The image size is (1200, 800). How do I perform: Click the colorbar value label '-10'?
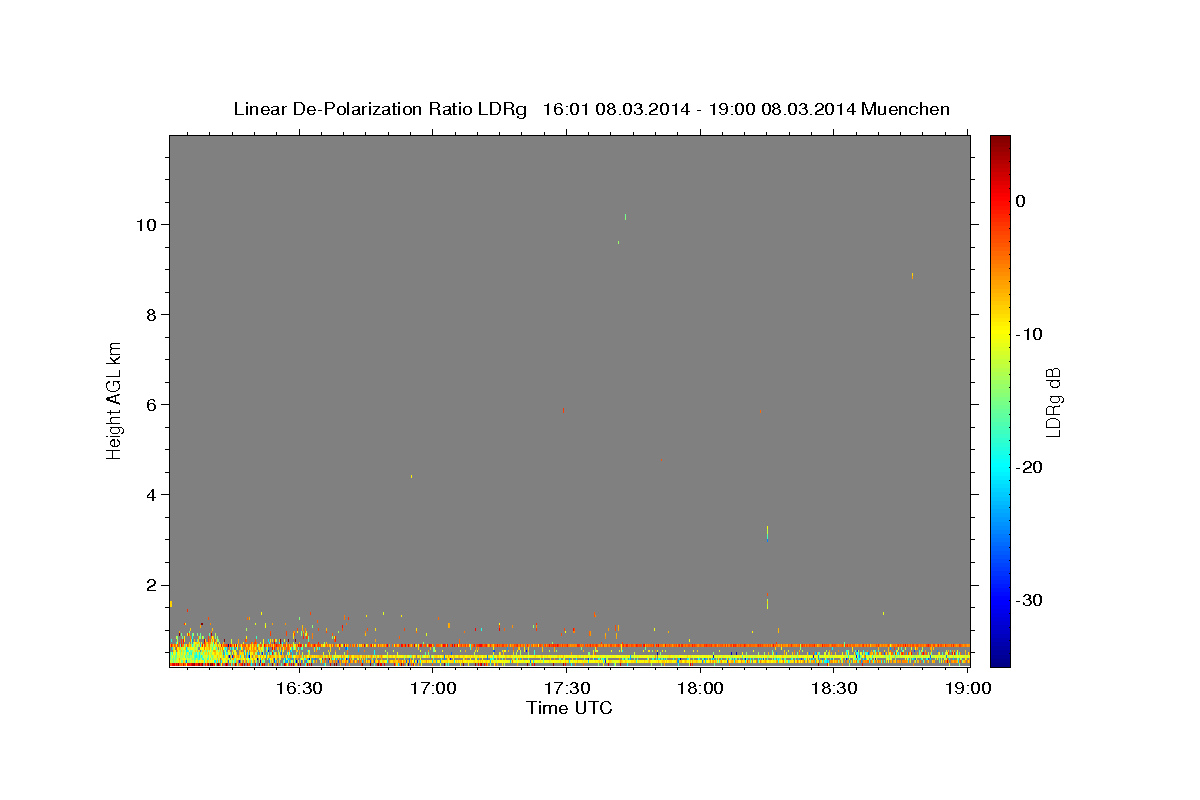tap(1030, 334)
